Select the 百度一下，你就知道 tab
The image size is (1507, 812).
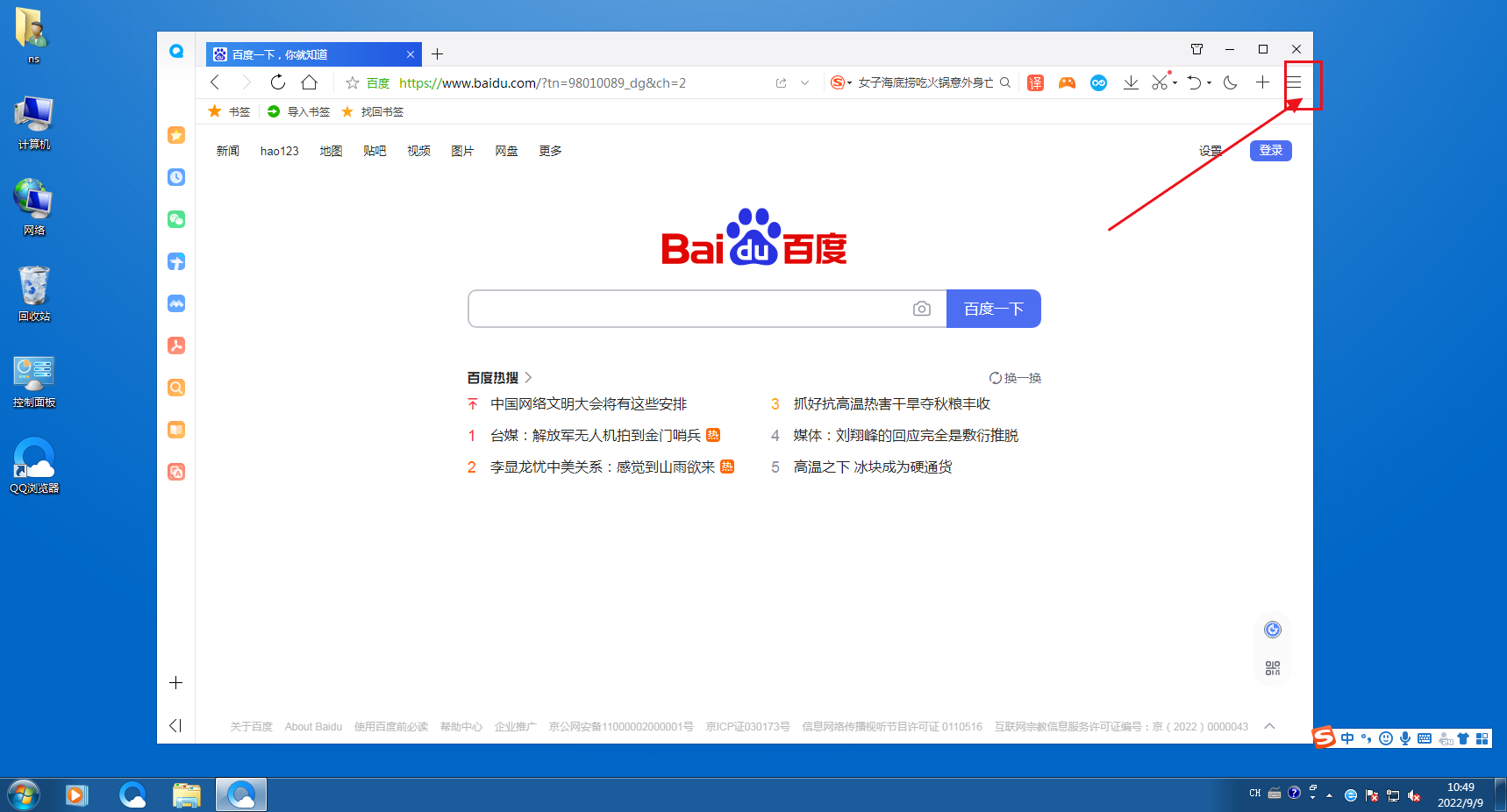click(314, 54)
